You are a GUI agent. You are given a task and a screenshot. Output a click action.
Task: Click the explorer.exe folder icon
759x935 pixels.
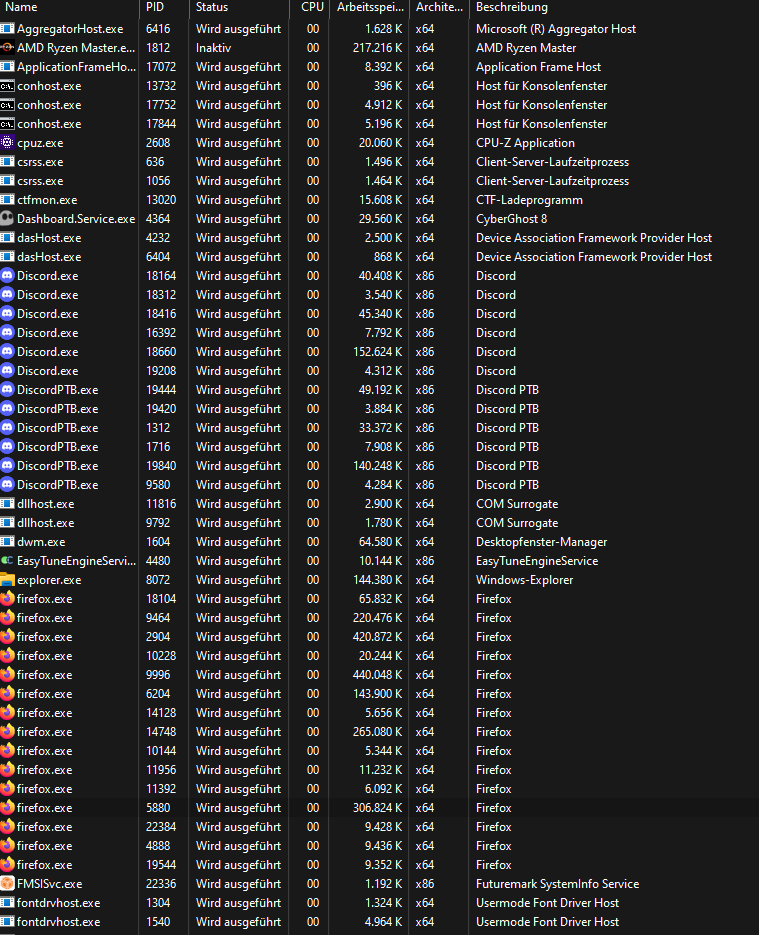coord(7,580)
